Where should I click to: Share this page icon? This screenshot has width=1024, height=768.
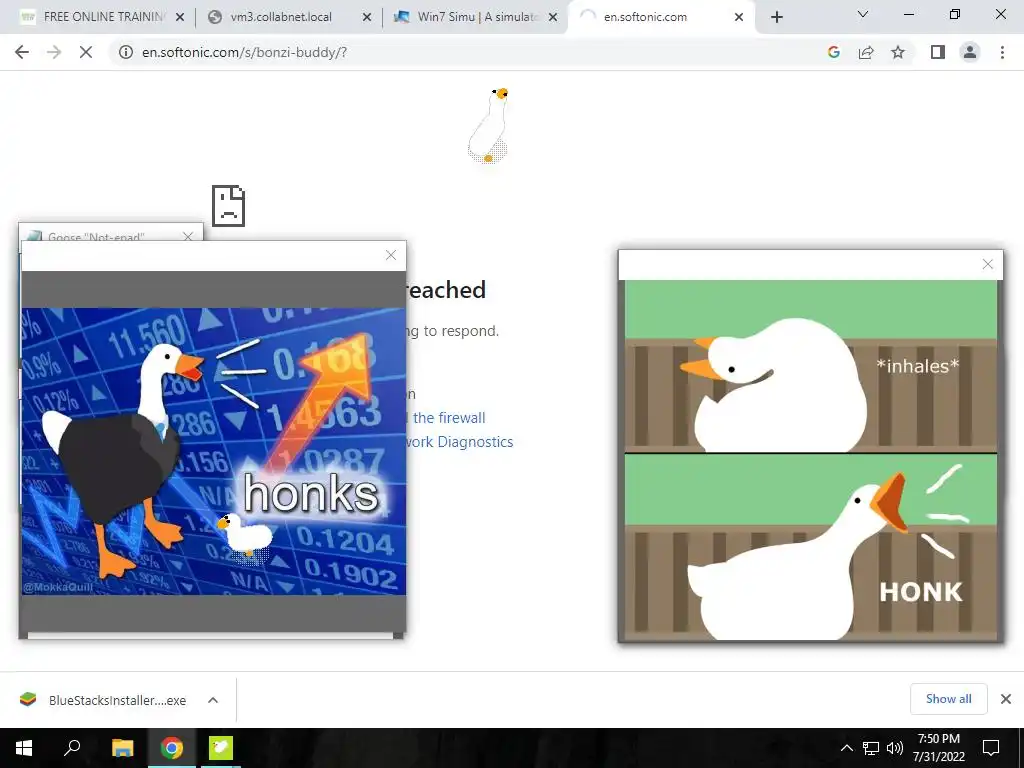tap(866, 52)
